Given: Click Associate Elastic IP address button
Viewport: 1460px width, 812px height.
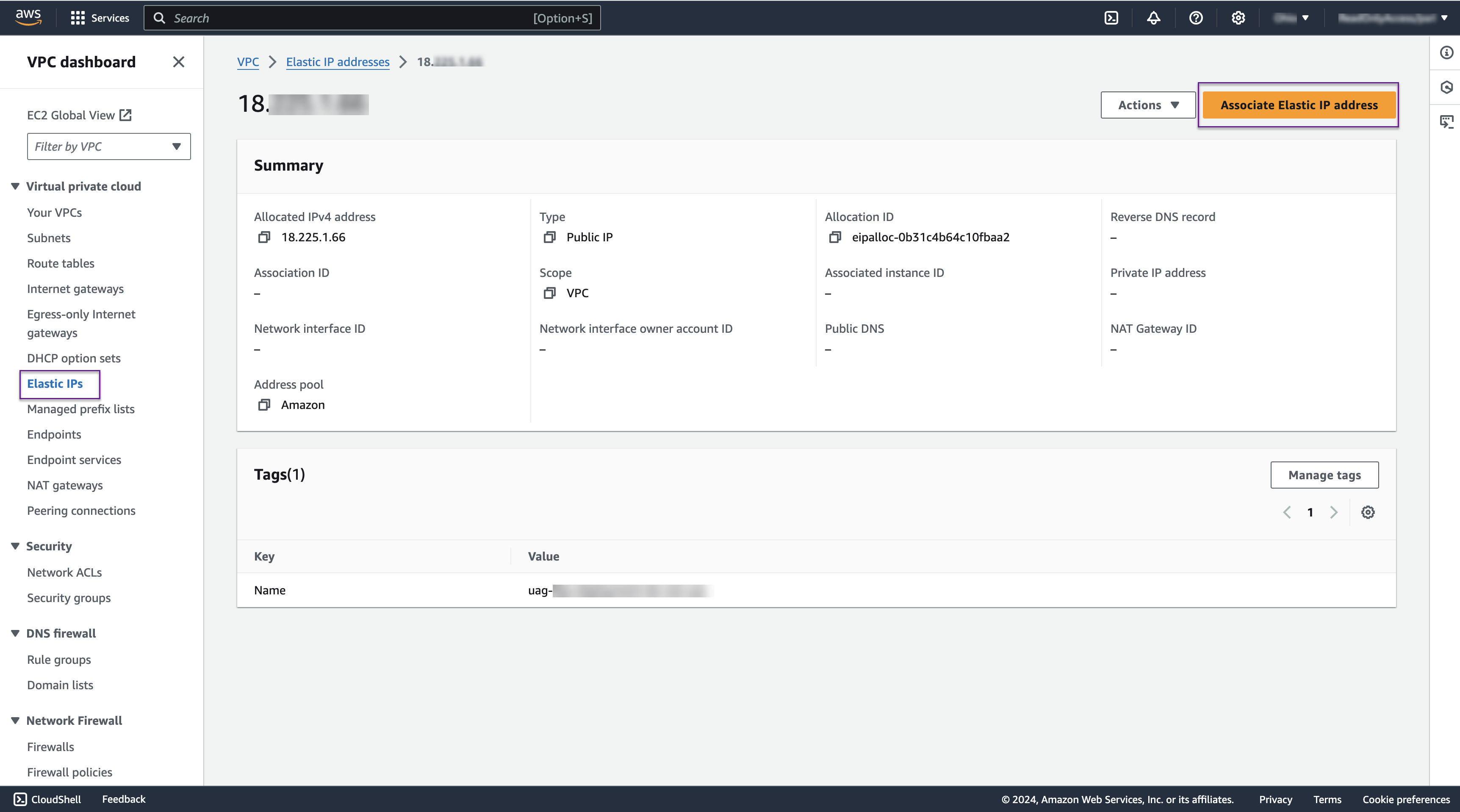Looking at the screenshot, I should 1299,105.
